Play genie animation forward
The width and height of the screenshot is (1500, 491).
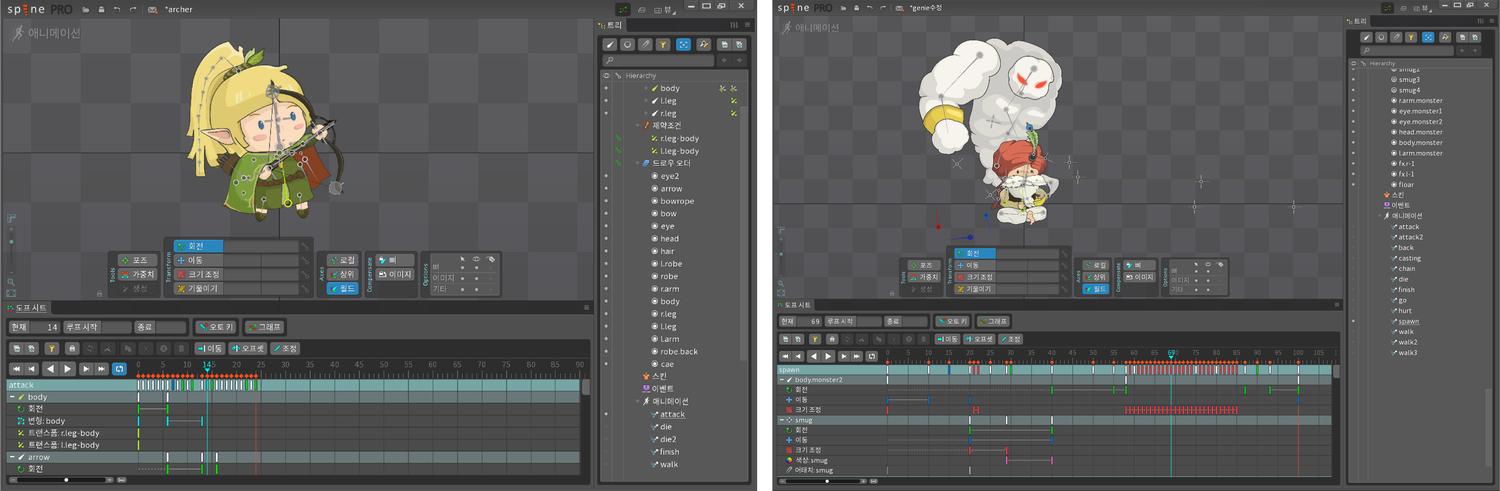pyautogui.click(x=828, y=356)
